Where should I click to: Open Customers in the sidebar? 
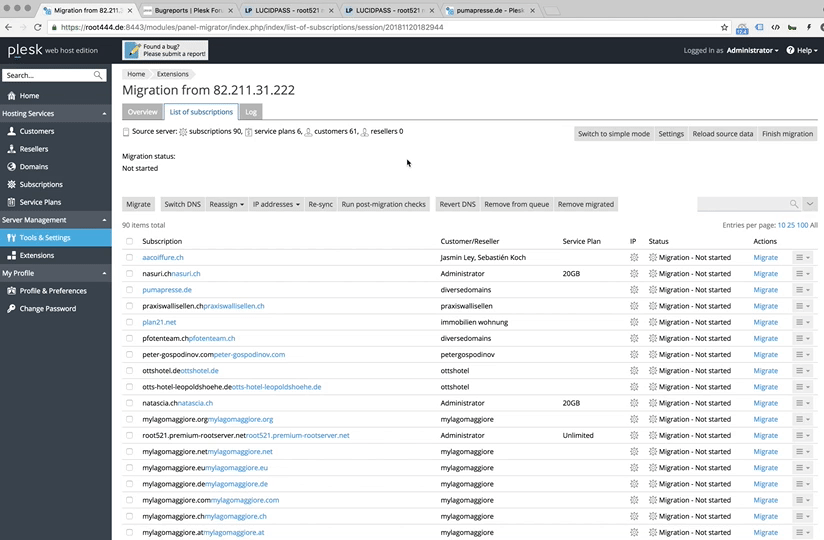[x=36, y=131]
